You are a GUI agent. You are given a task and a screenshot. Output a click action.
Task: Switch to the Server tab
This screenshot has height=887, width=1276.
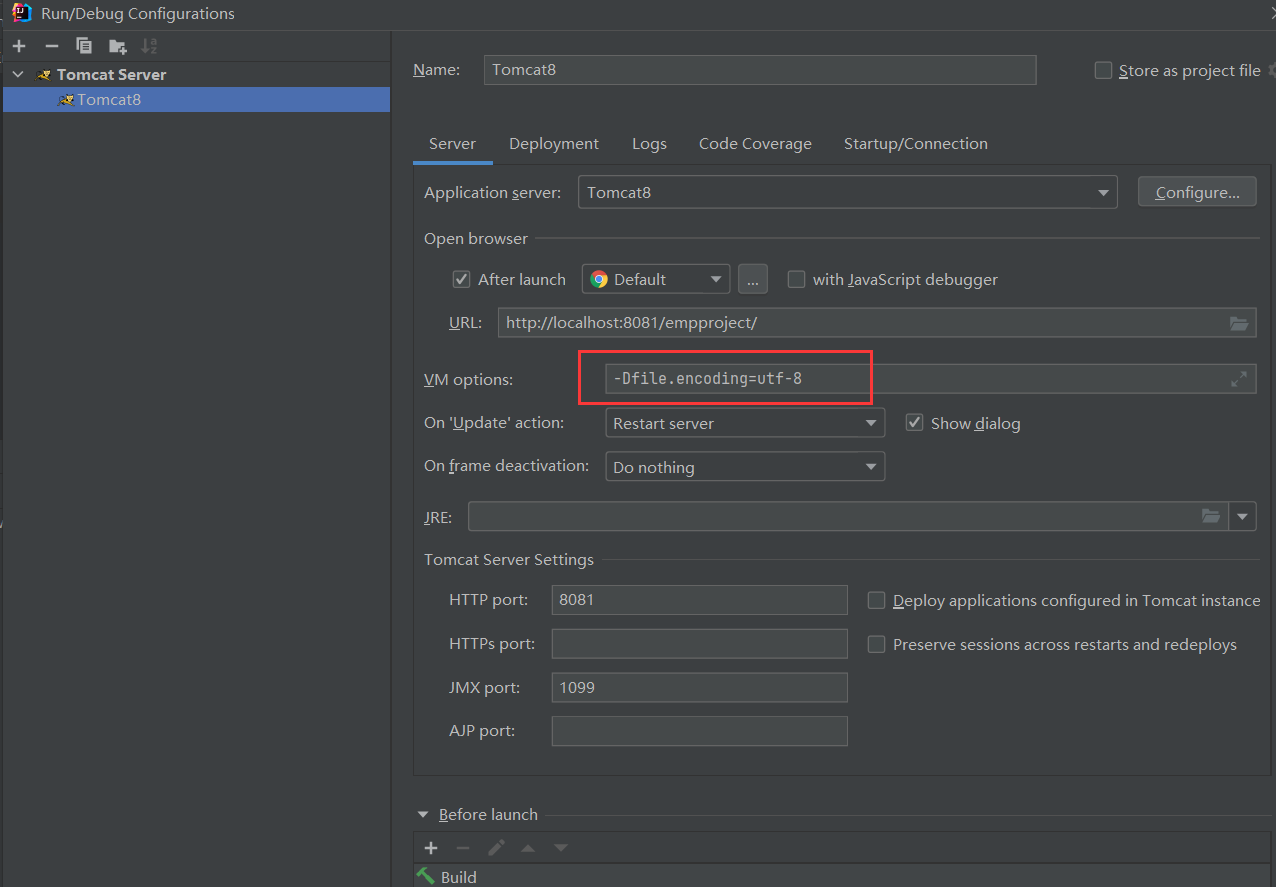click(452, 144)
